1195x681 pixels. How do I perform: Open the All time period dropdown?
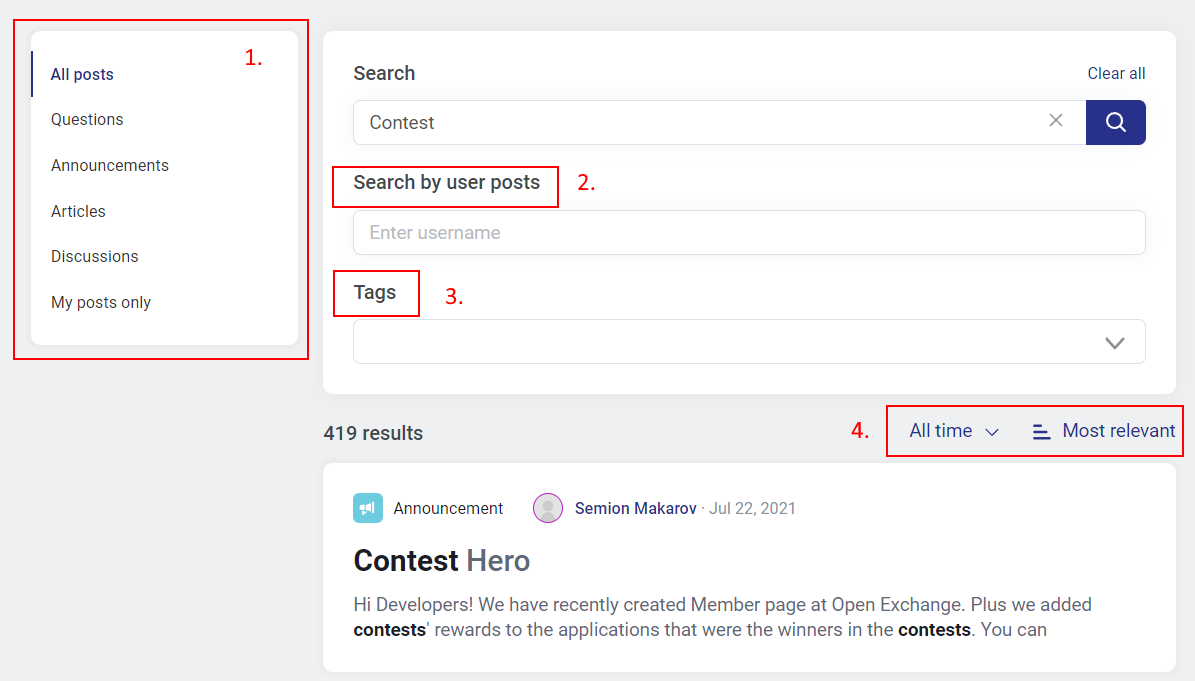click(x=953, y=431)
